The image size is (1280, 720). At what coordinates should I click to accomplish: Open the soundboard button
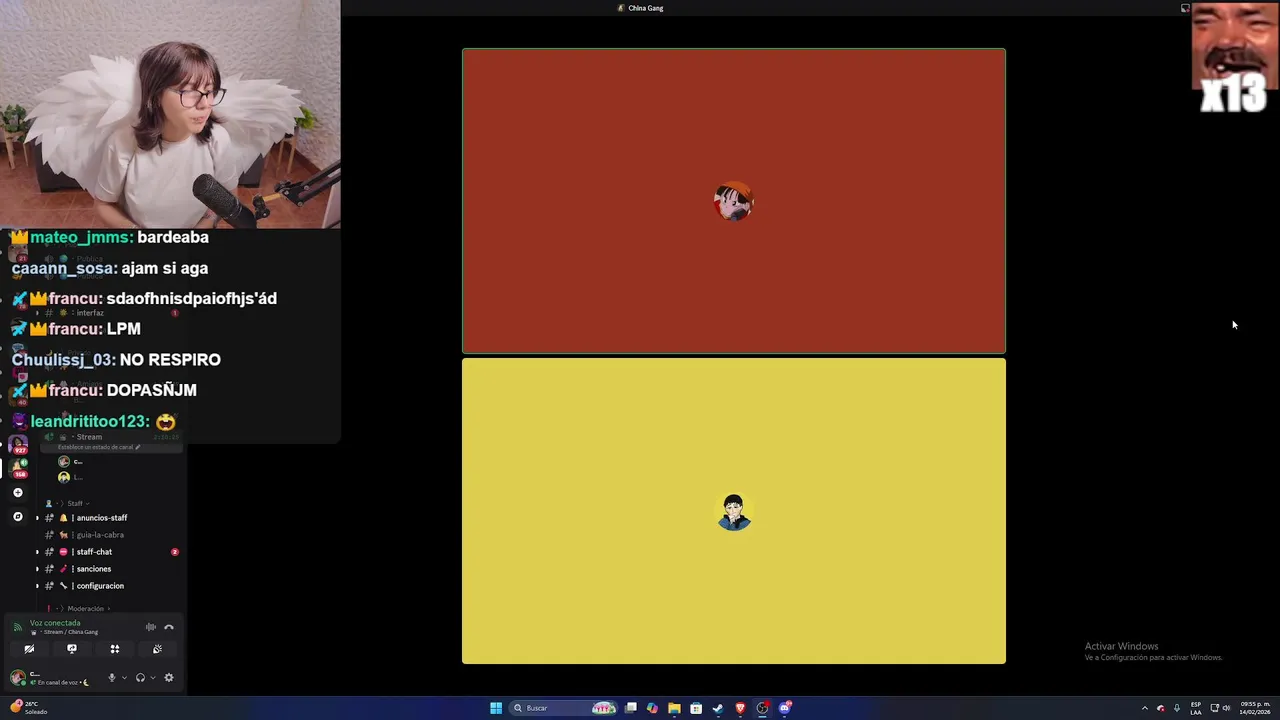tap(157, 649)
